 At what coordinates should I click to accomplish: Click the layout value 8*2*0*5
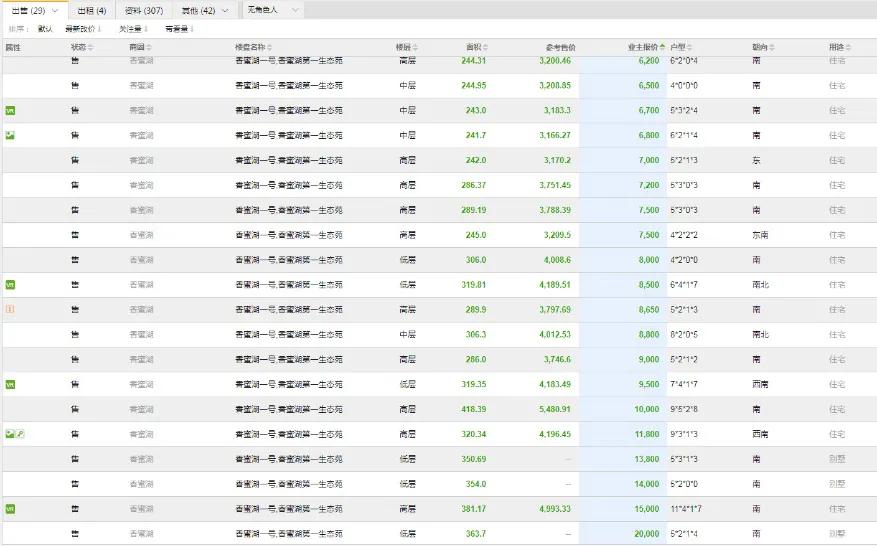pyautogui.click(x=683, y=335)
